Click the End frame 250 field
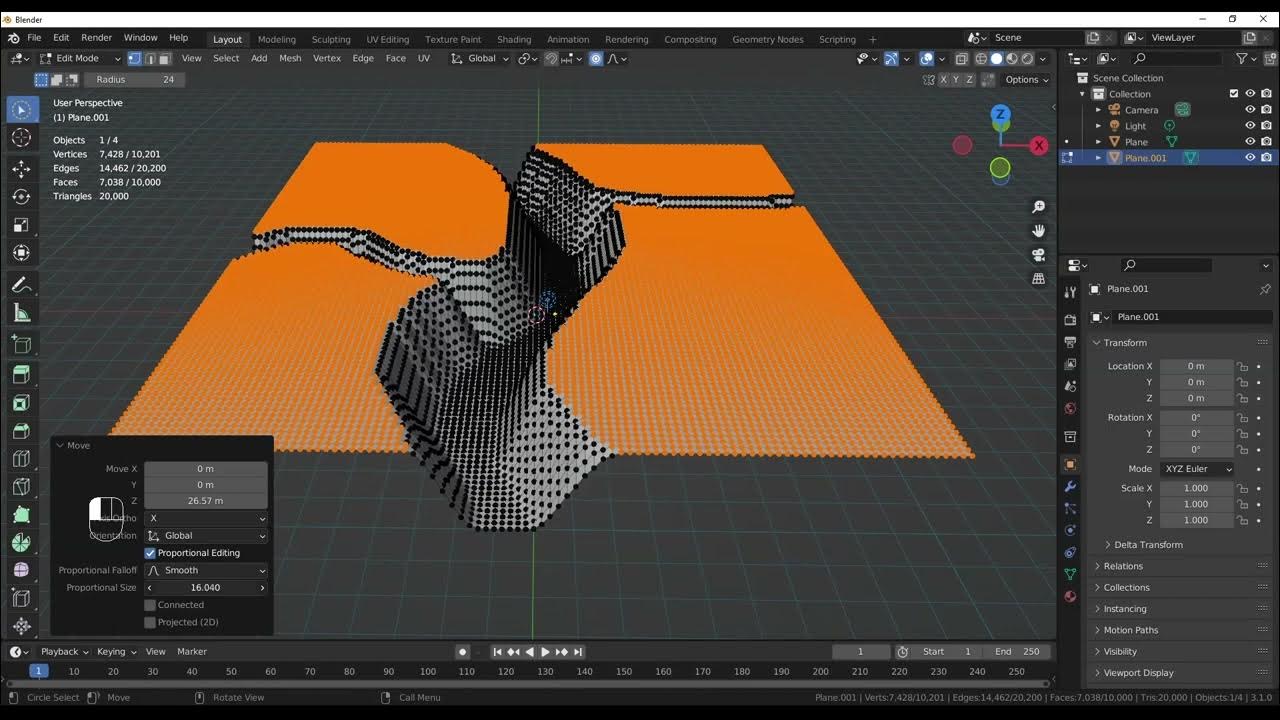The width and height of the screenshot is (1280, 720). (1018, 652)
